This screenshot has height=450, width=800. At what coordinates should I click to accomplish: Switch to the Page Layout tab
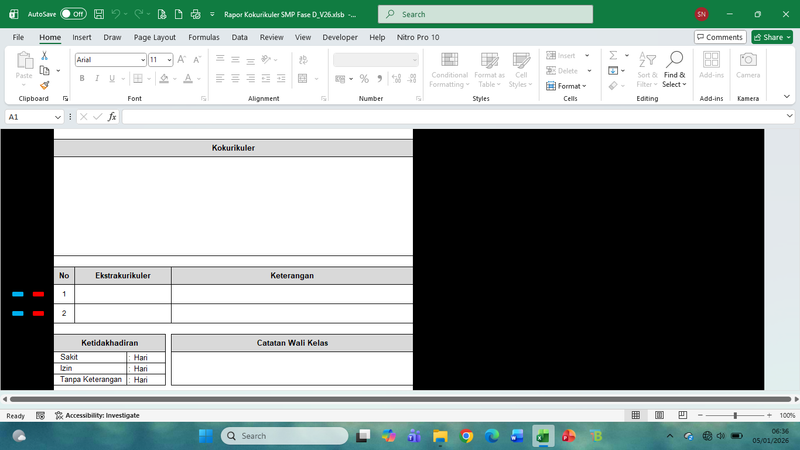[x=154, y=37]
